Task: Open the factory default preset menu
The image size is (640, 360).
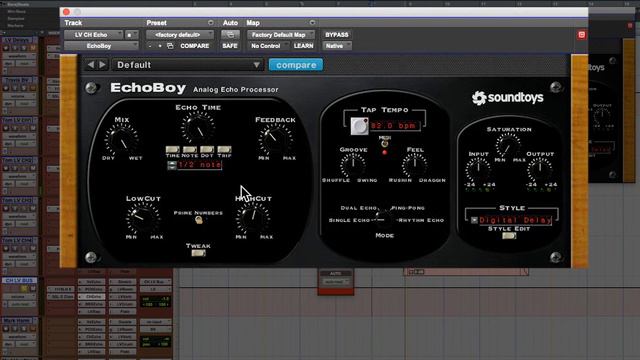Action: (x=180, y=35)
